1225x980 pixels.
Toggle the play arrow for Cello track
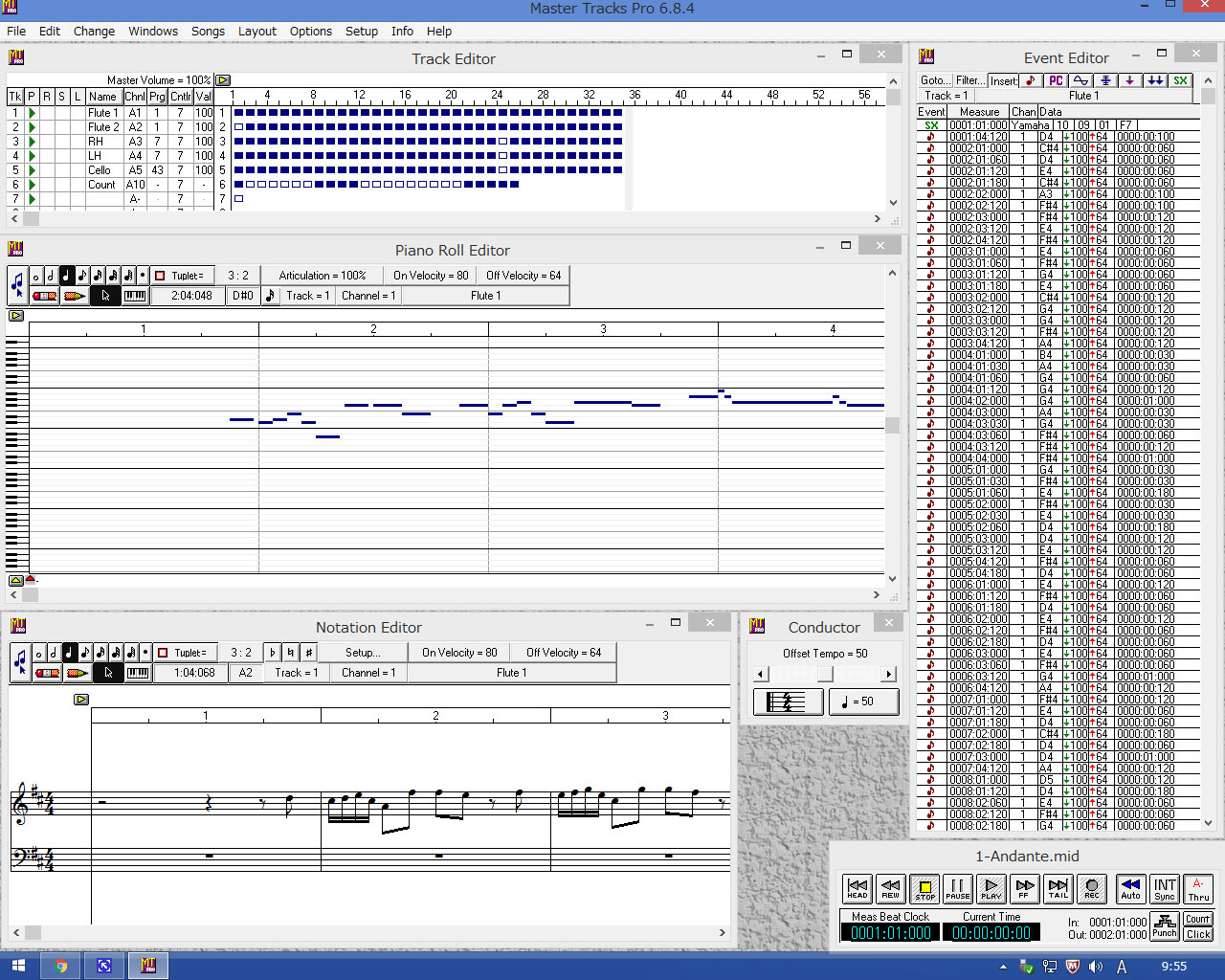point(32,170)
